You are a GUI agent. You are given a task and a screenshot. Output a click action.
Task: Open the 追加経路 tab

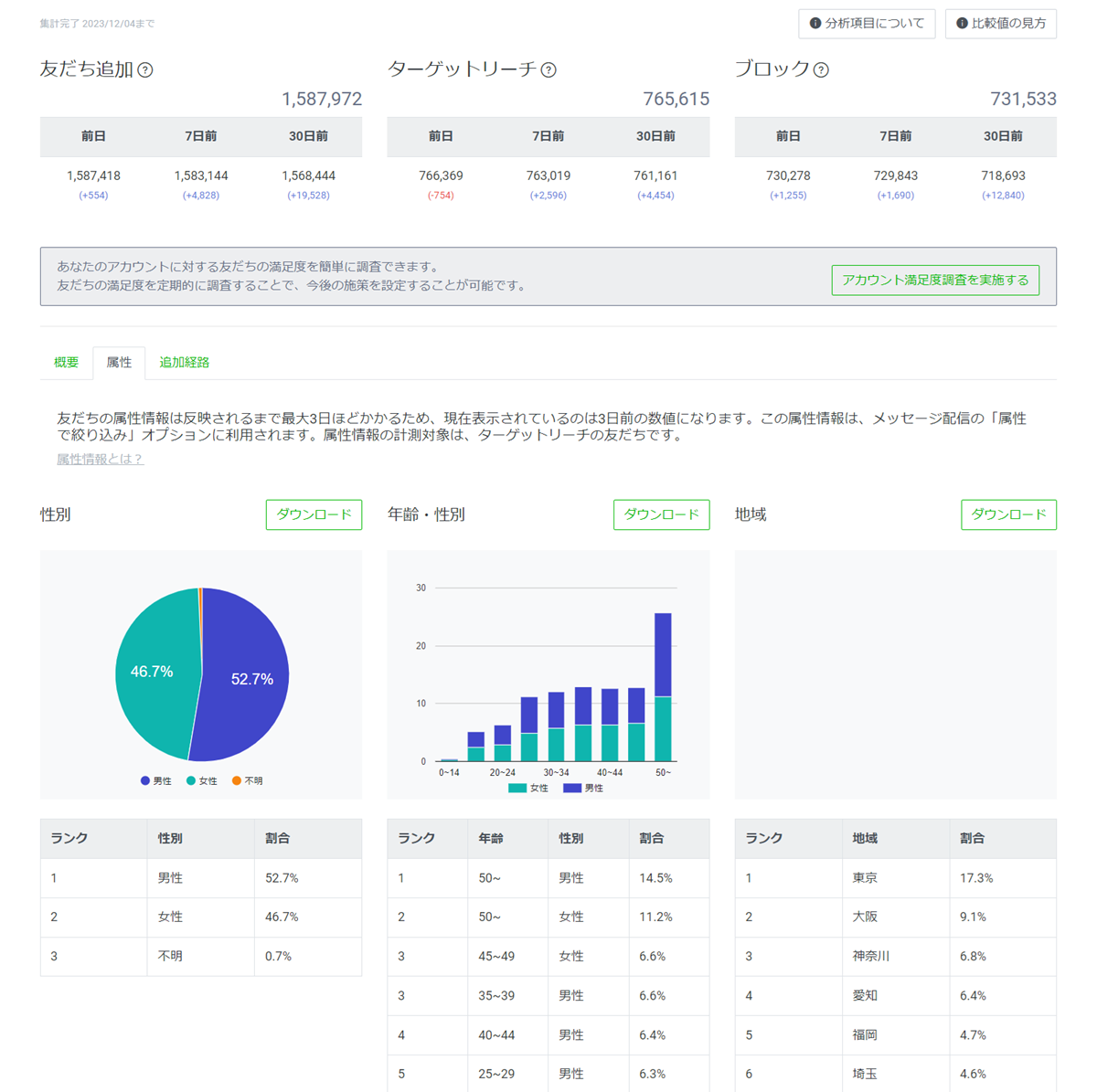(x=184, y=363)
